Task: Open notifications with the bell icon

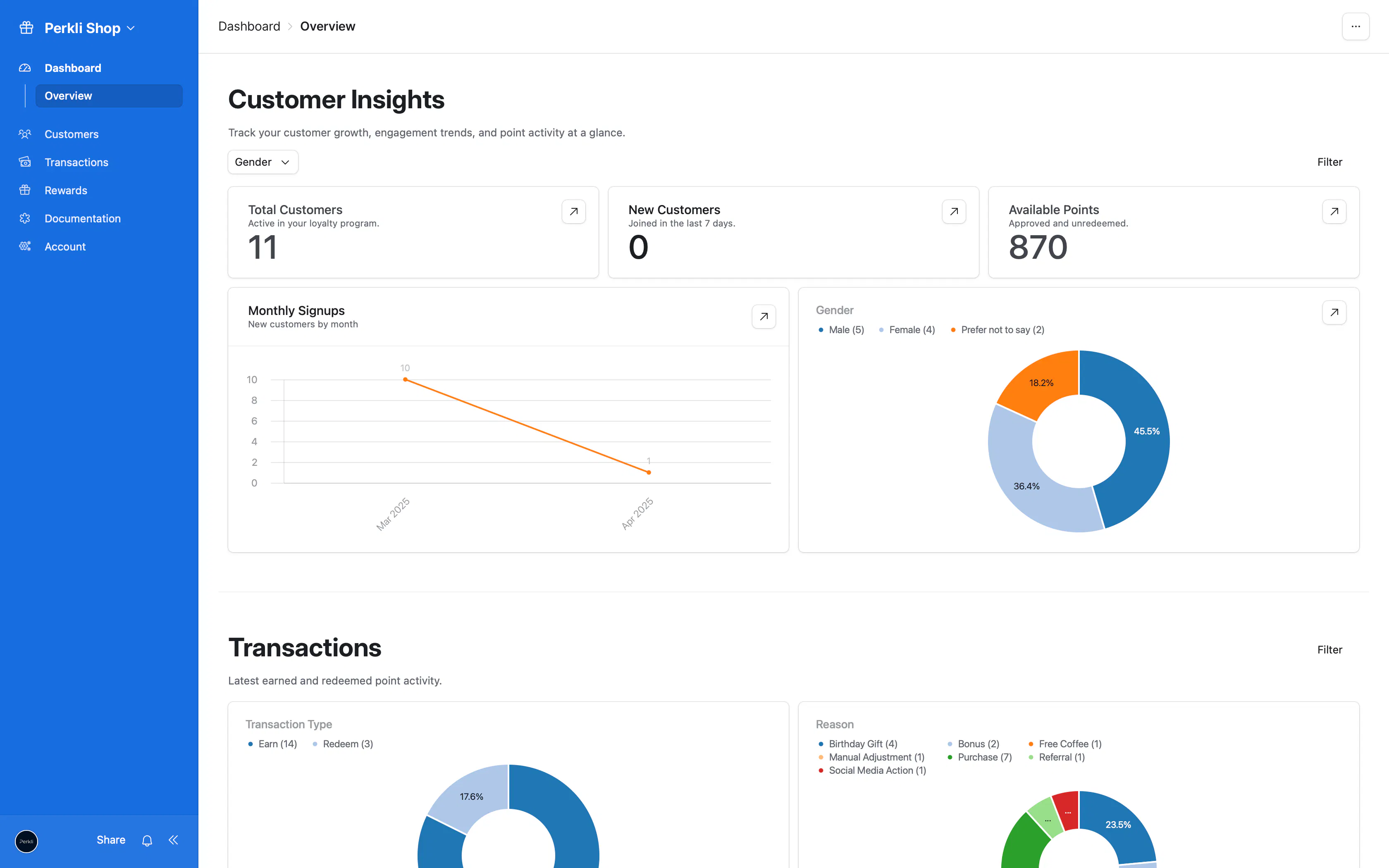Action: point(147,840)
